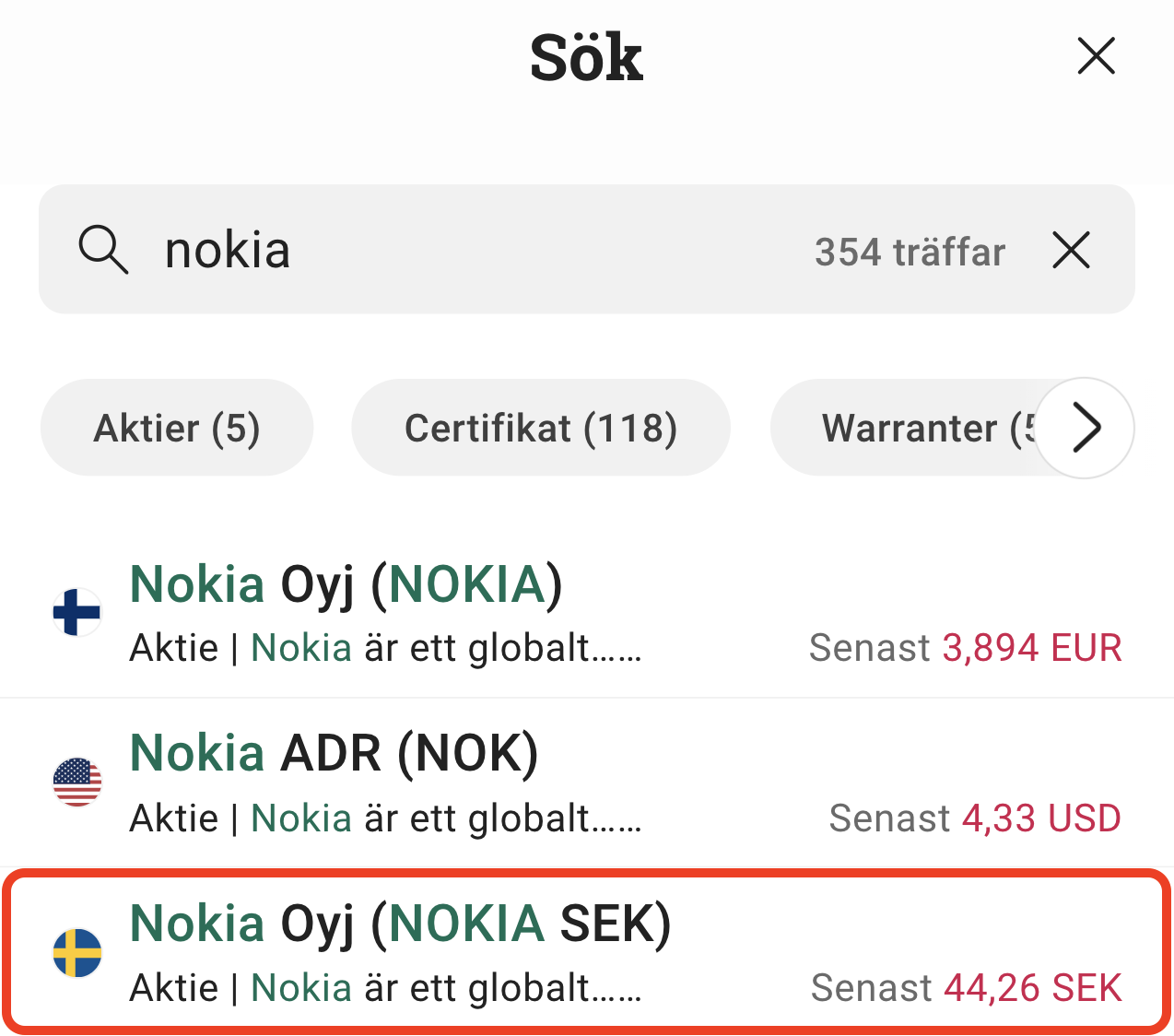
Task: Filter results by Certifikat (118)
Action: (x=541, y=428)
